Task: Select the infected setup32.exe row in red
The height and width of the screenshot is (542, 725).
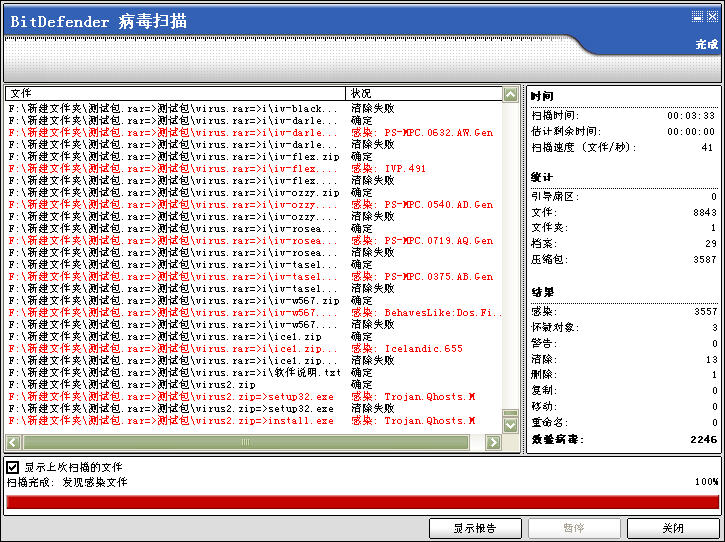Action: click(254, 397)
